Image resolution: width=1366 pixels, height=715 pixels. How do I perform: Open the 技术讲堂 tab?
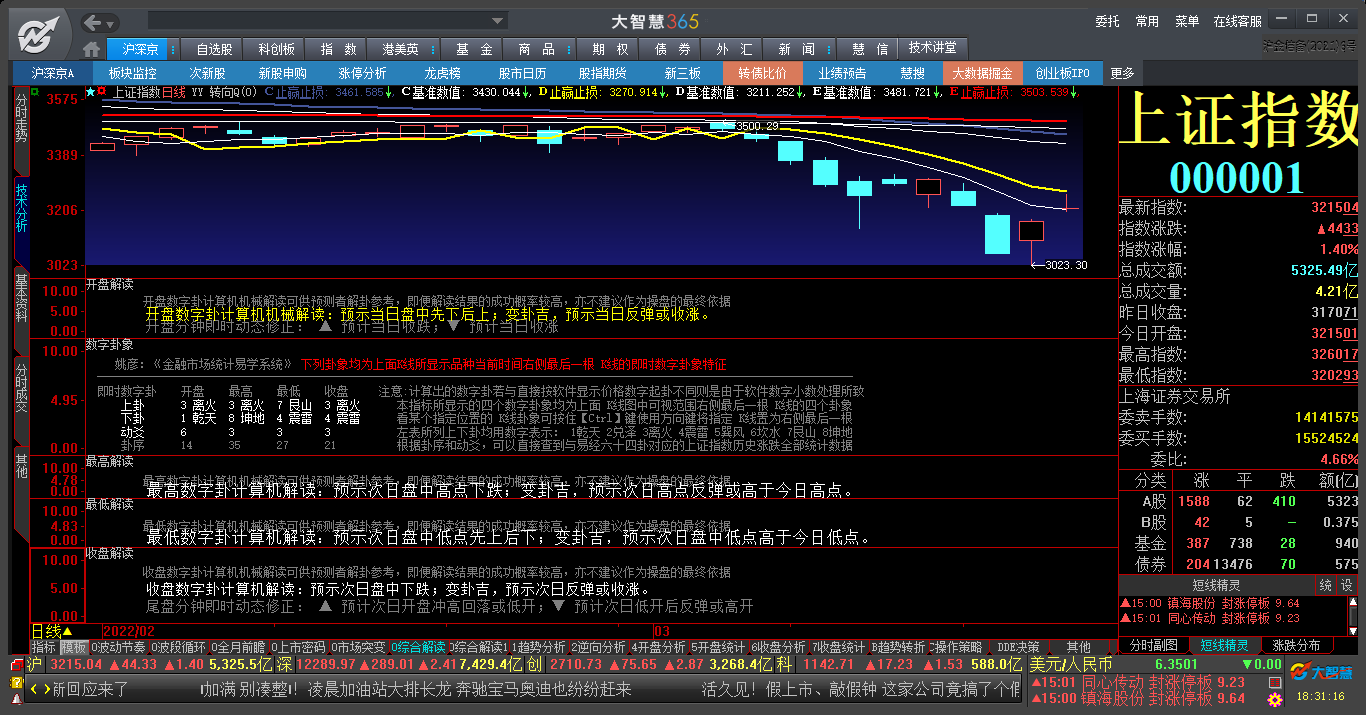click(x=933, y=48)
